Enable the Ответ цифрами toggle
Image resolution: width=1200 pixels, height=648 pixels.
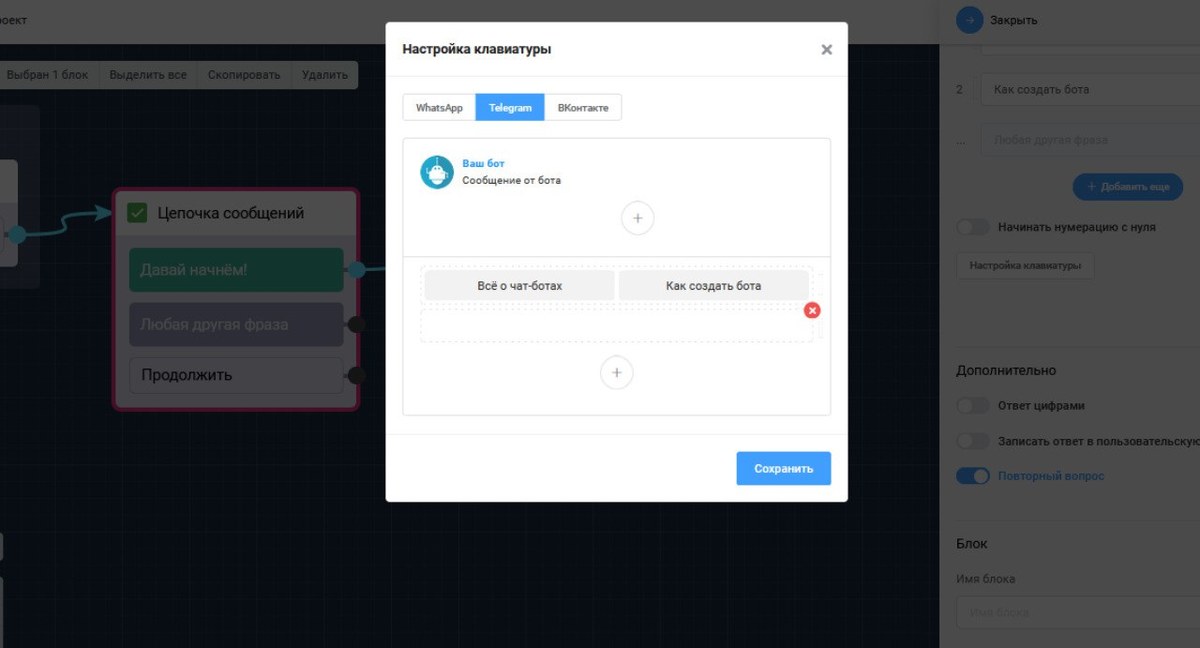click(x=972, y=406)
